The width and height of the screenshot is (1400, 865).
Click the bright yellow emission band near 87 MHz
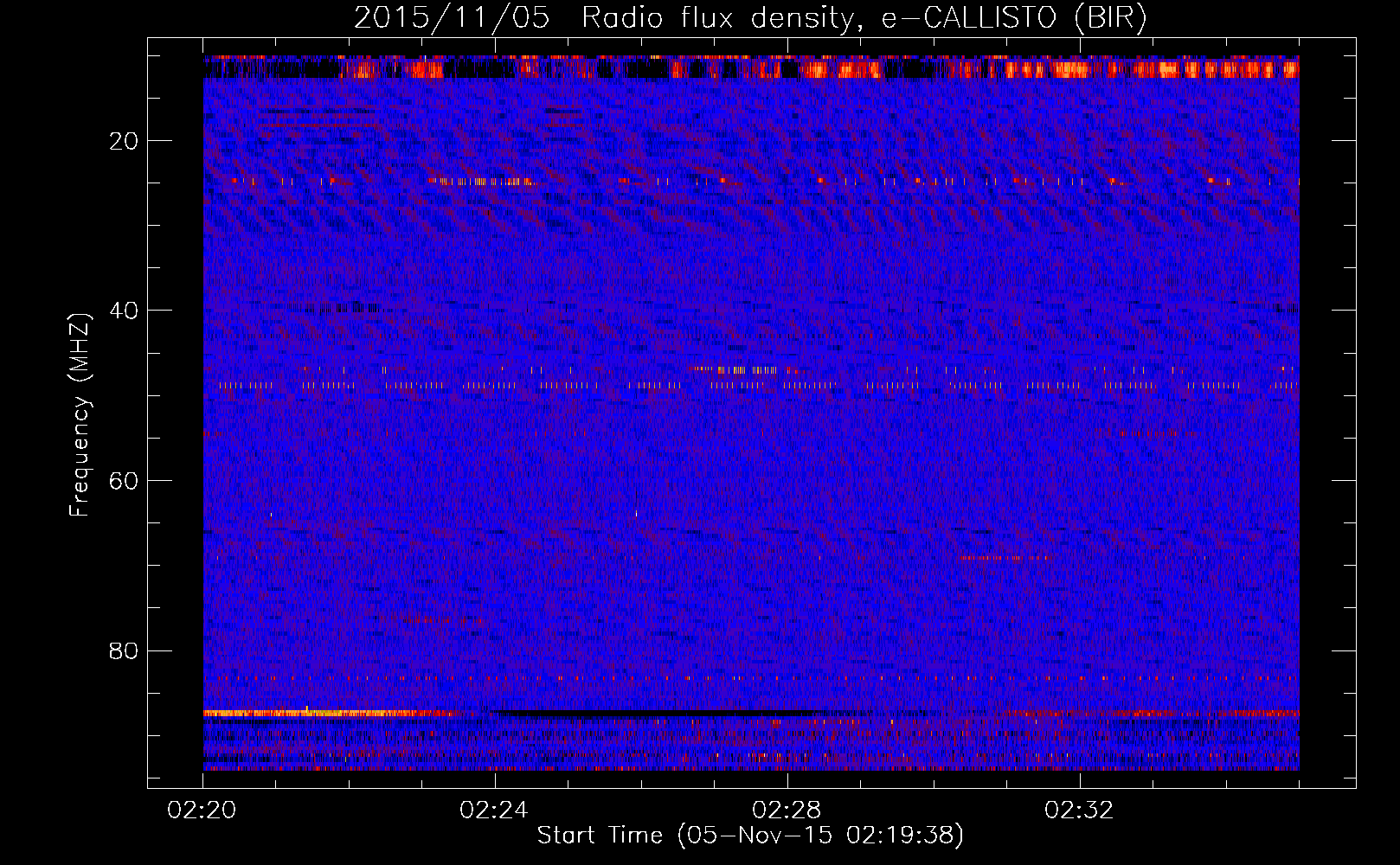pos(333,714)
